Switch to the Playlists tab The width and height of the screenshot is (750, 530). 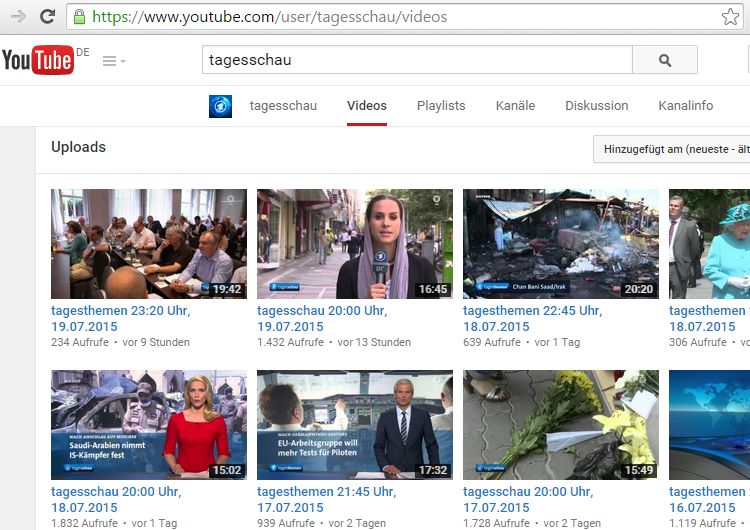point(441,106)
